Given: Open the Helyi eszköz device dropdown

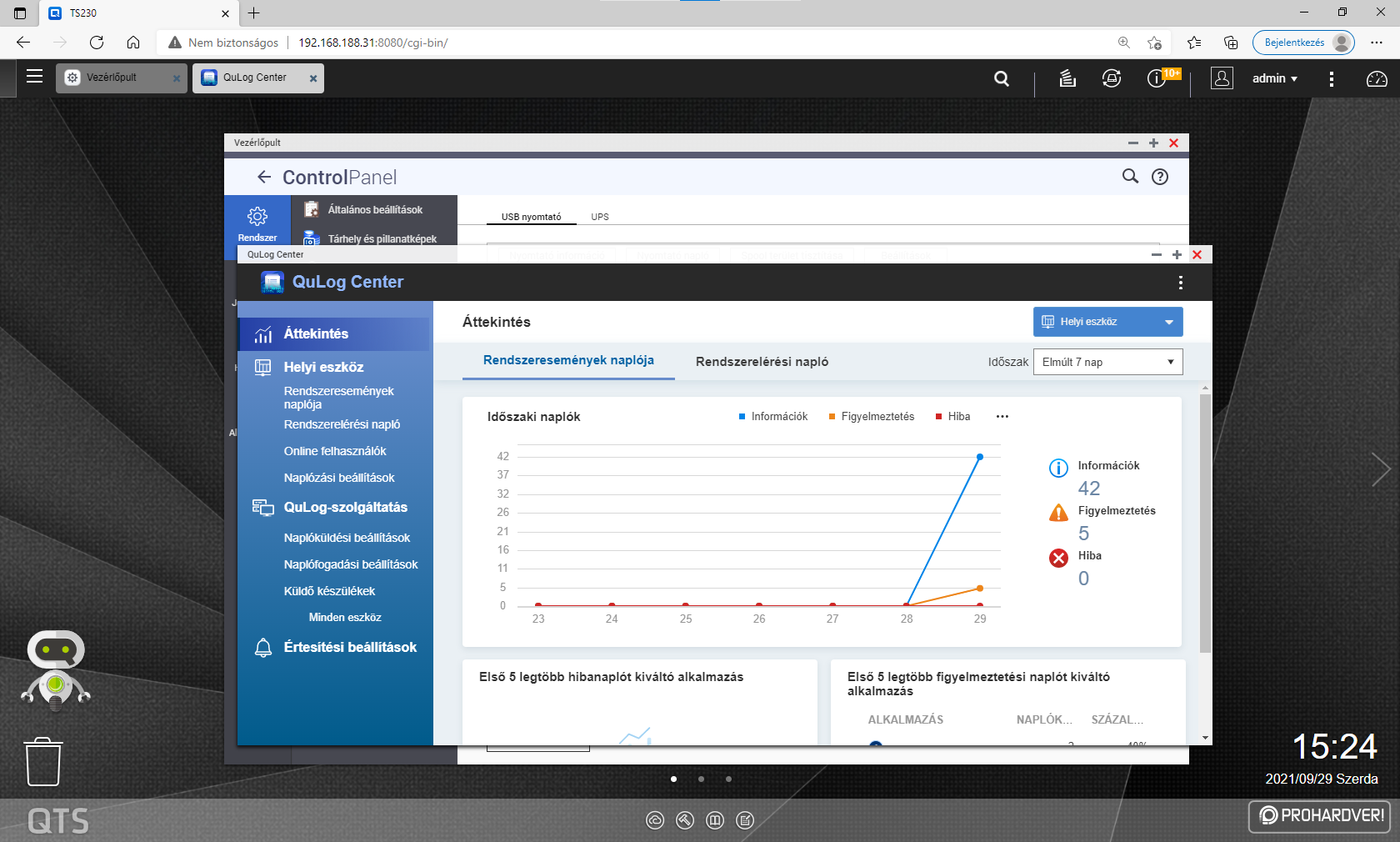Looking at the screenshot, I should click(x=1107, y=322).
